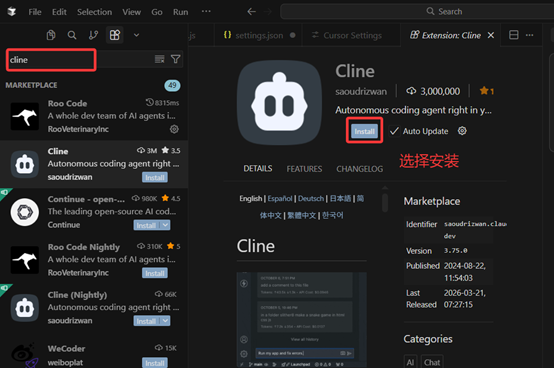Click the top Search command bar
Screen dimensions: 554x368
tap(417, 12)
